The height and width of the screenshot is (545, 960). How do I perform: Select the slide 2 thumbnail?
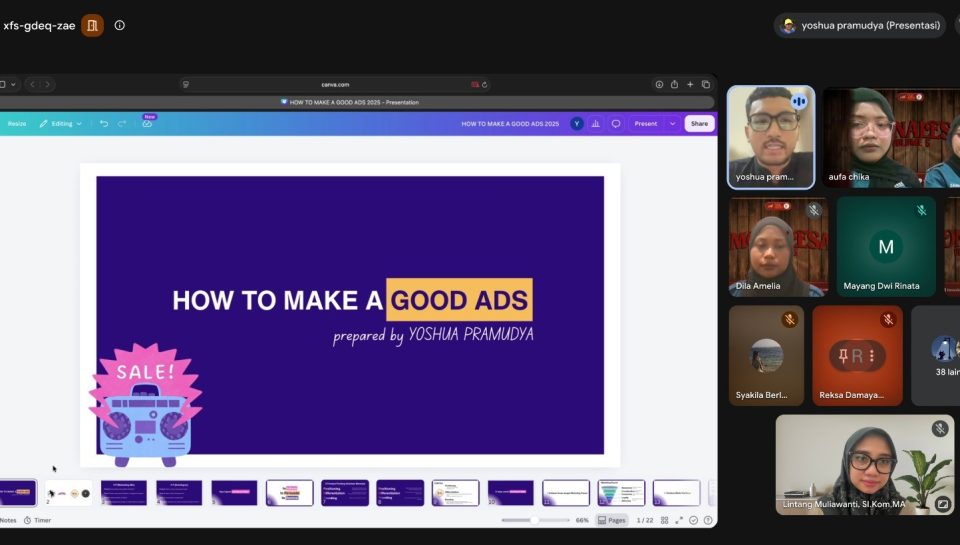(69, 493)
